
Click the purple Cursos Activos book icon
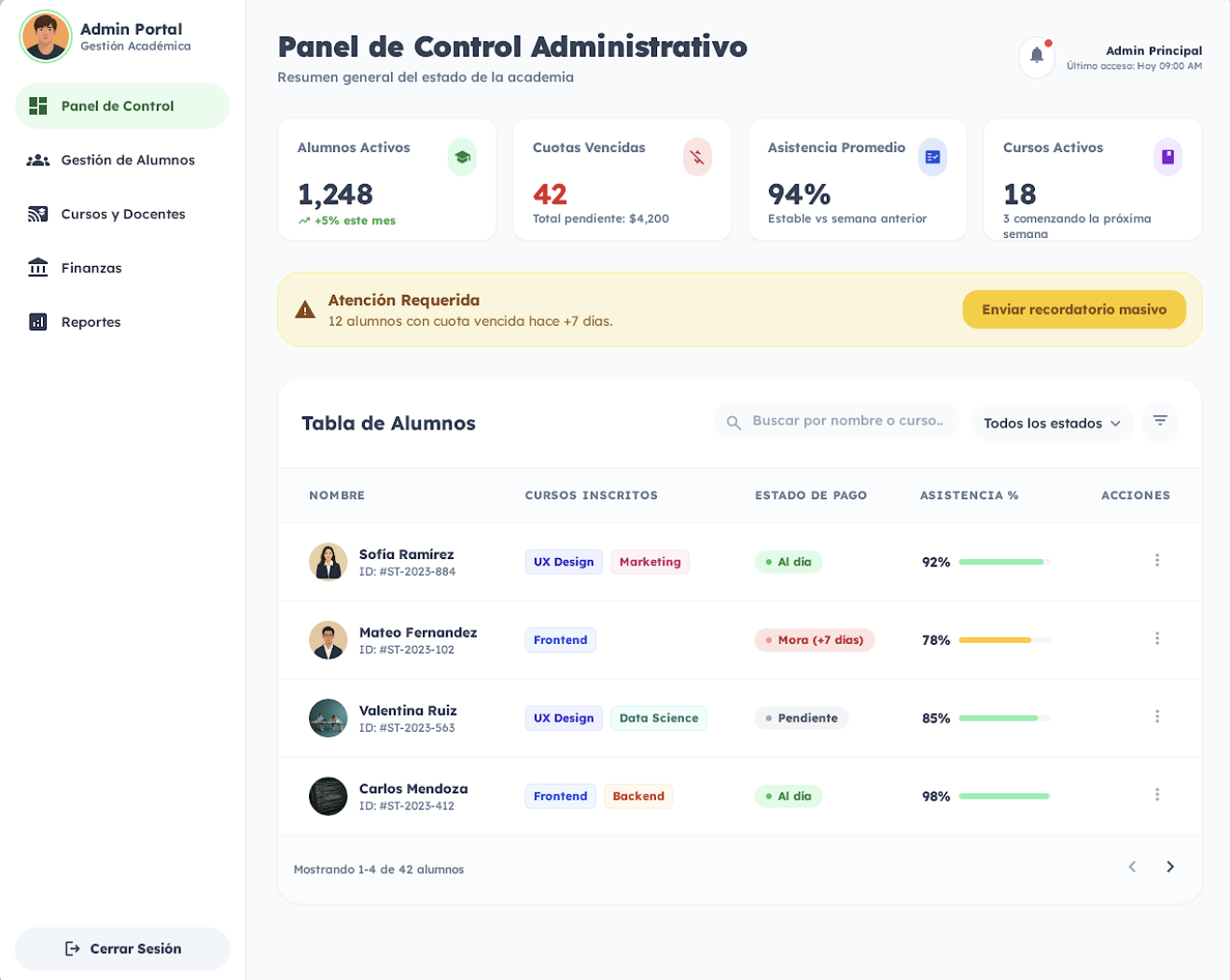tap(1167, 157)
